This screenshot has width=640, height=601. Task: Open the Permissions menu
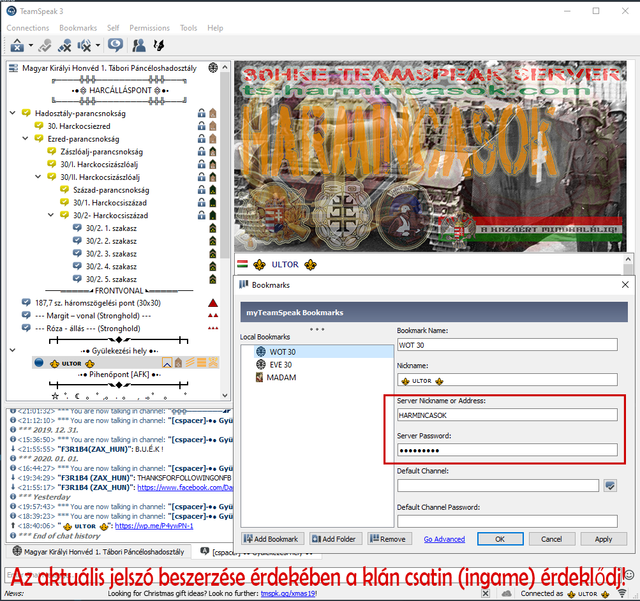(149, 28)
